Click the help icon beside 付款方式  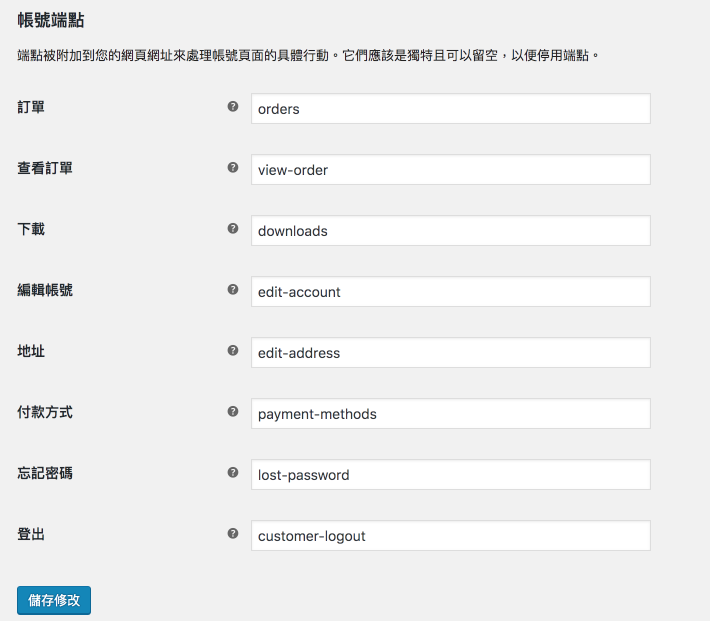coord(233,411)
